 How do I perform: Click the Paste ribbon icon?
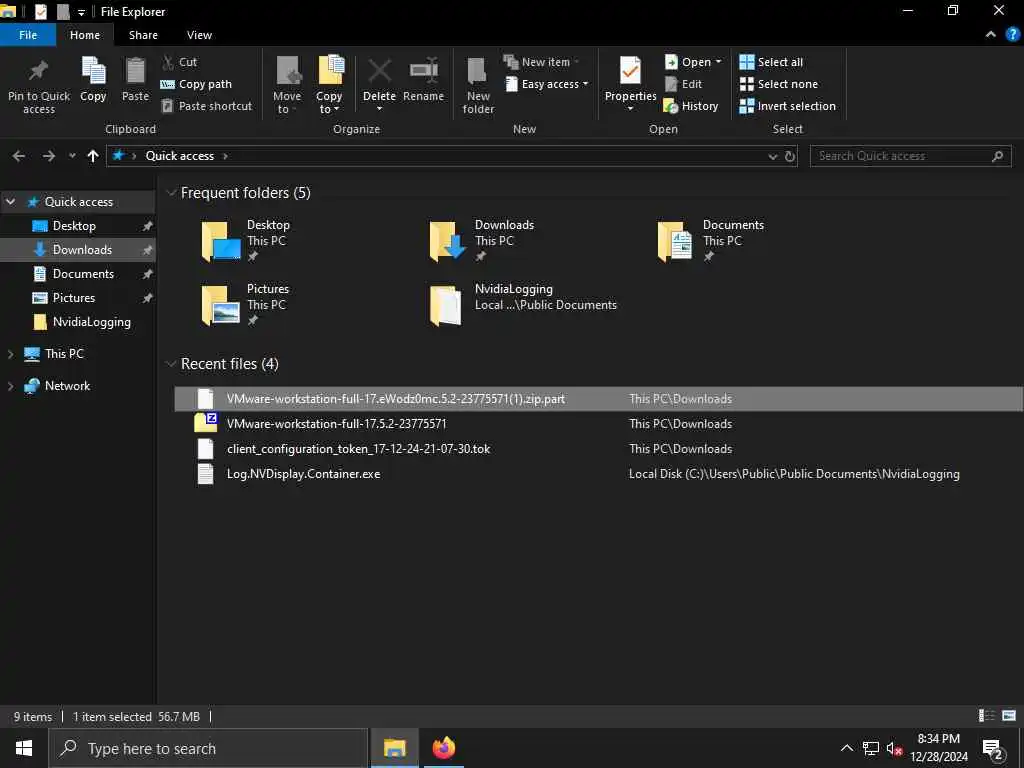point(135,71)
